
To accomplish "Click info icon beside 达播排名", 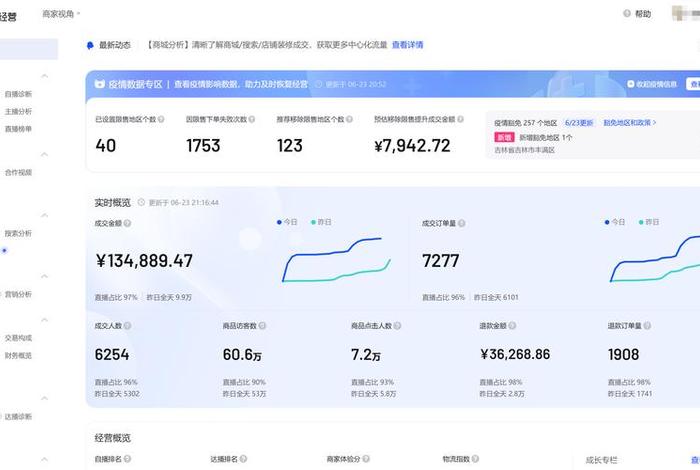I will [x=243, y=458].
